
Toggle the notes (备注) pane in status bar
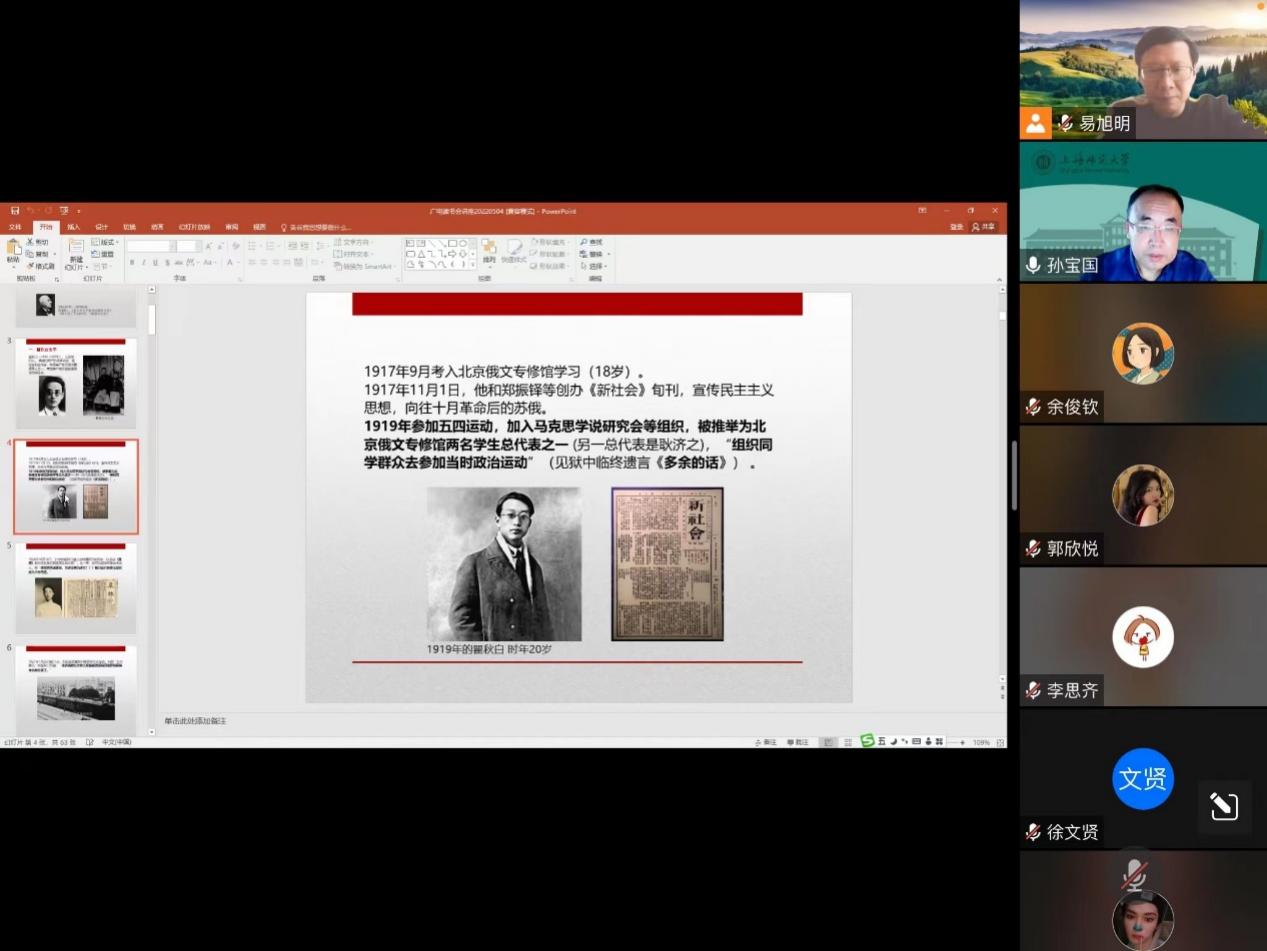click(765, 742)
